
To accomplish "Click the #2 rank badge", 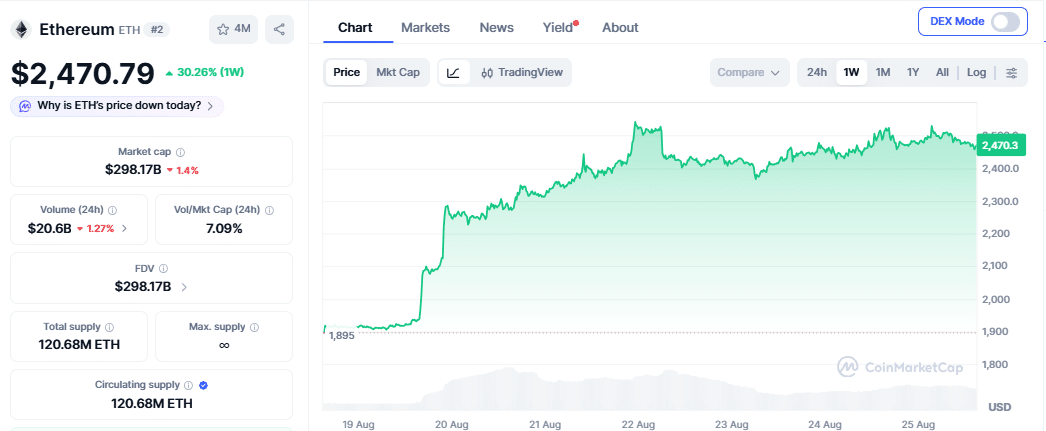I will [159, 29].
